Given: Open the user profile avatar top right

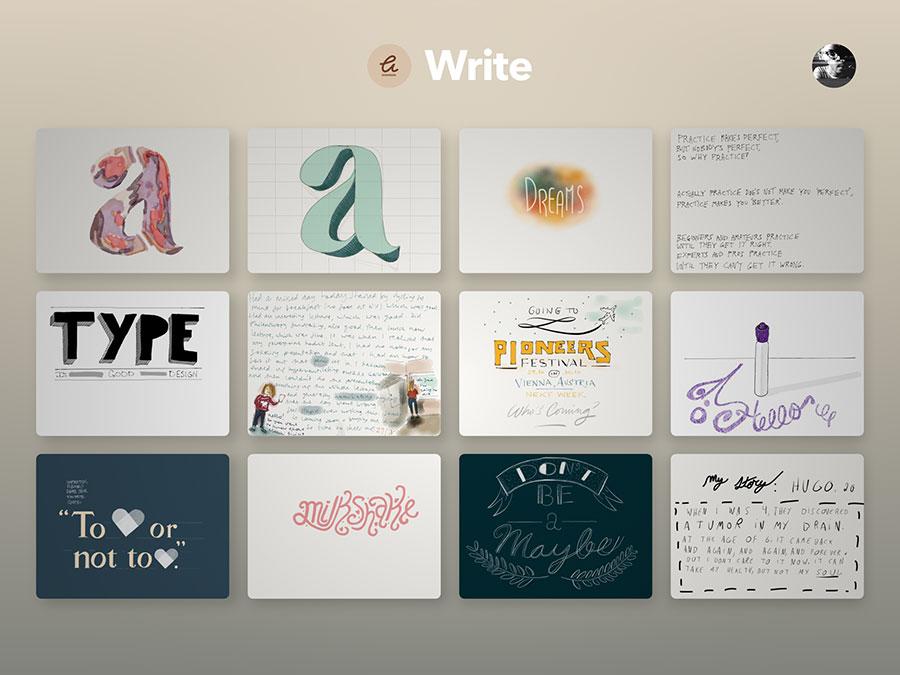Looking at the screenshot, I should click(x=833, y=64).
